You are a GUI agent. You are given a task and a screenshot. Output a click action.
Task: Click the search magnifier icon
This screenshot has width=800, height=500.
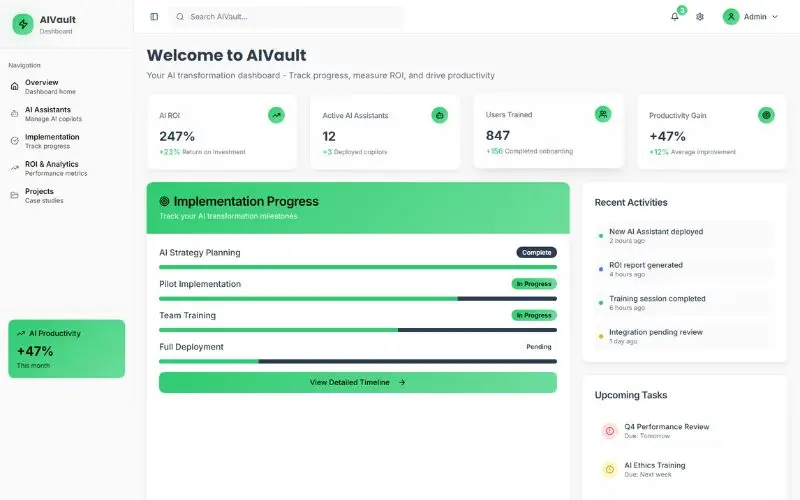pos(180,17)
